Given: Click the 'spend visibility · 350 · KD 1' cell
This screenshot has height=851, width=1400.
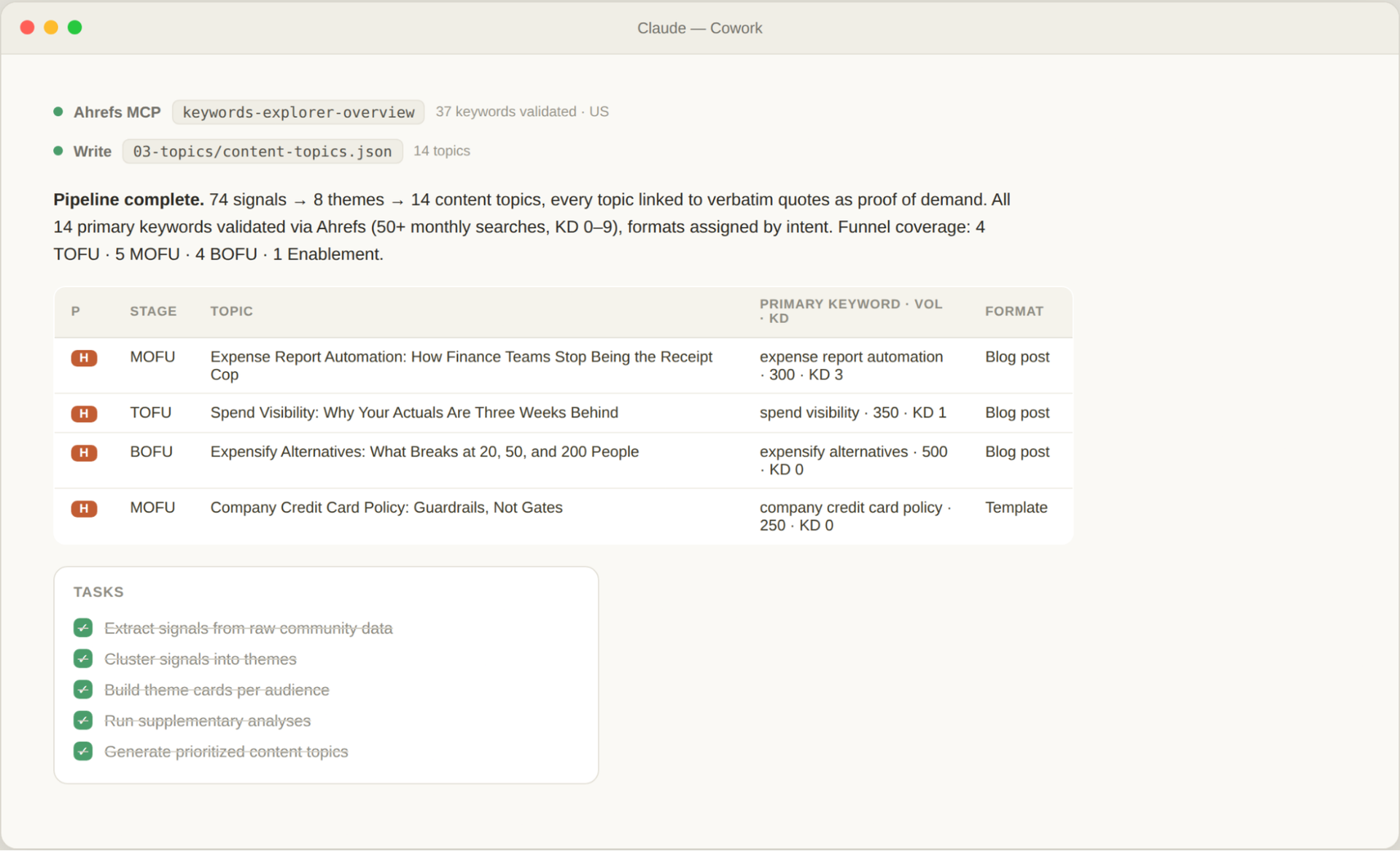Looking at the screenshot, I should click(853, 413).
